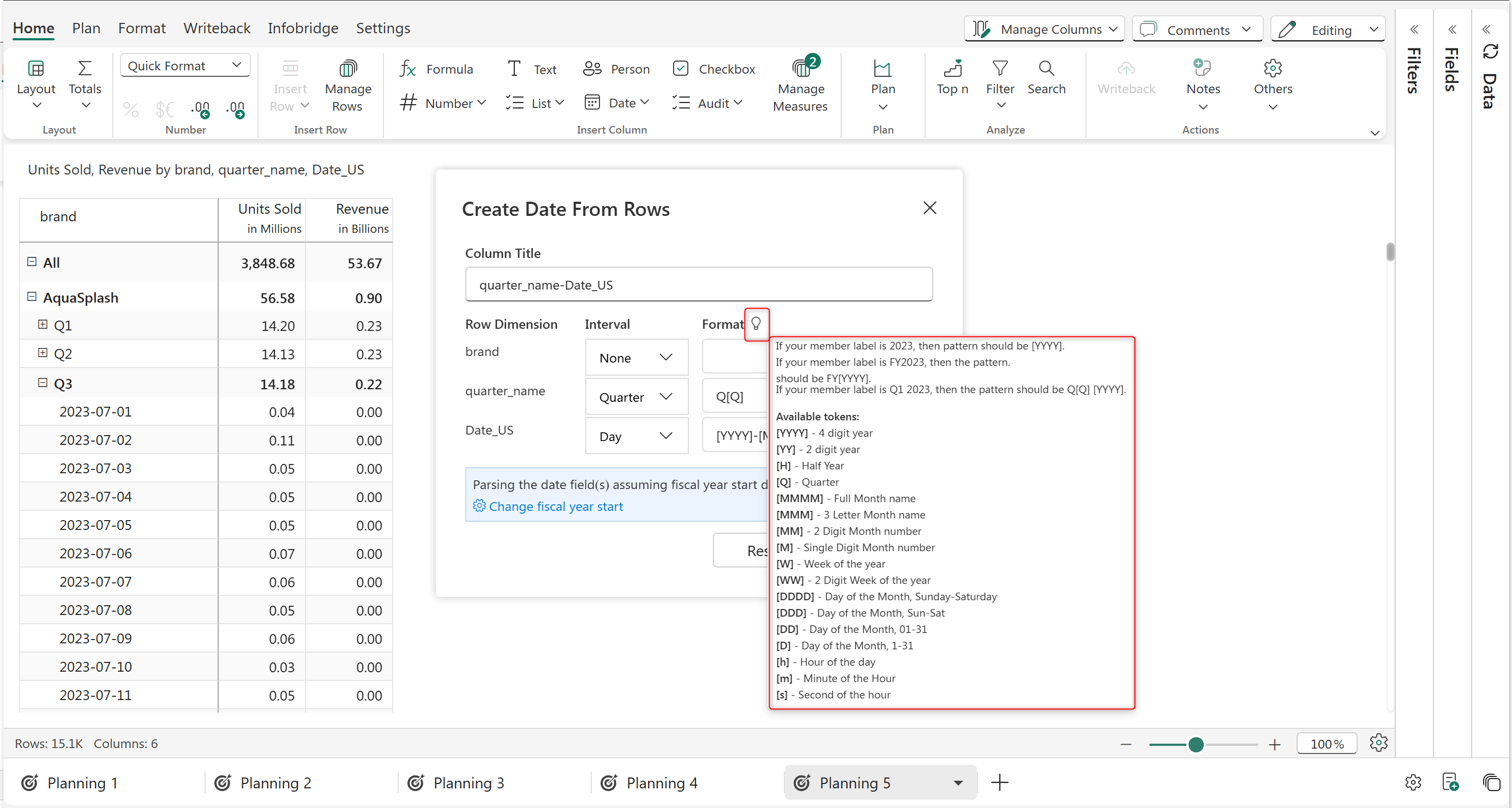
Task: Collapse the Q3 row
Action: pyautogui.click(x=42, y=383)
